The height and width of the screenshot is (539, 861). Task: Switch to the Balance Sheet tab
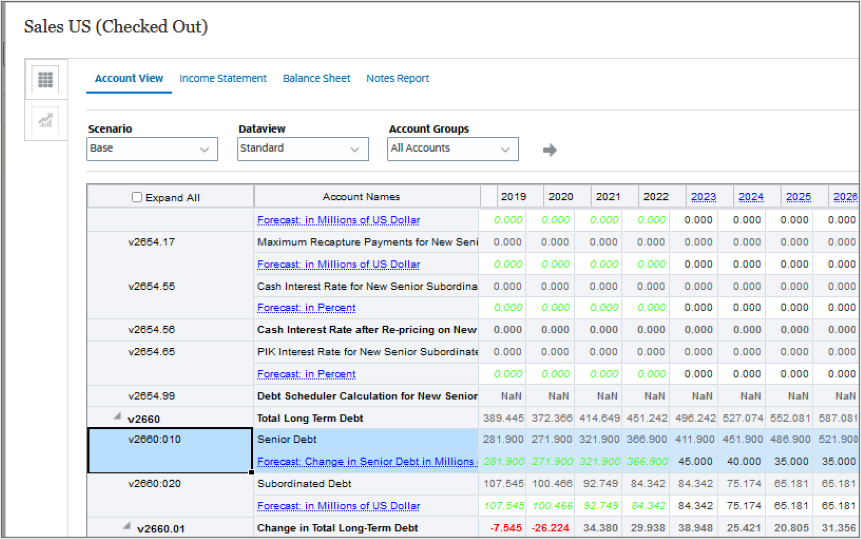coord(316,78)
